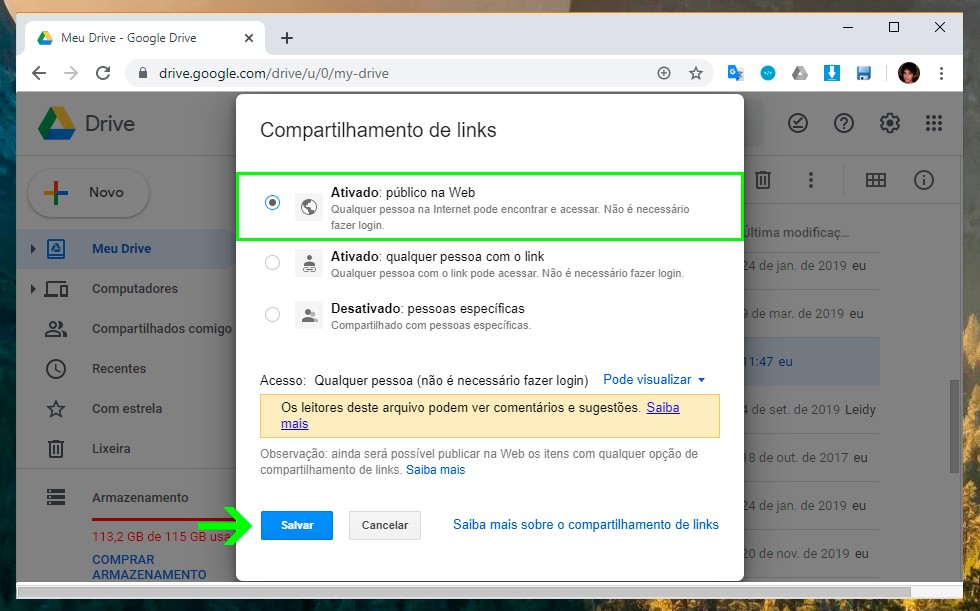Expand the Meu Drive tree arrow
This screenshot has height=611, width=980.
coord(33,249)
